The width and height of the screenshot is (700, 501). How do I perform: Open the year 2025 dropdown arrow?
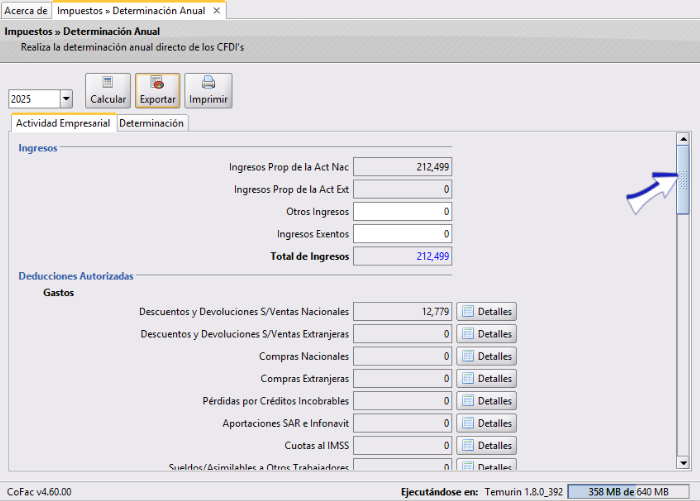pos(66,99)
